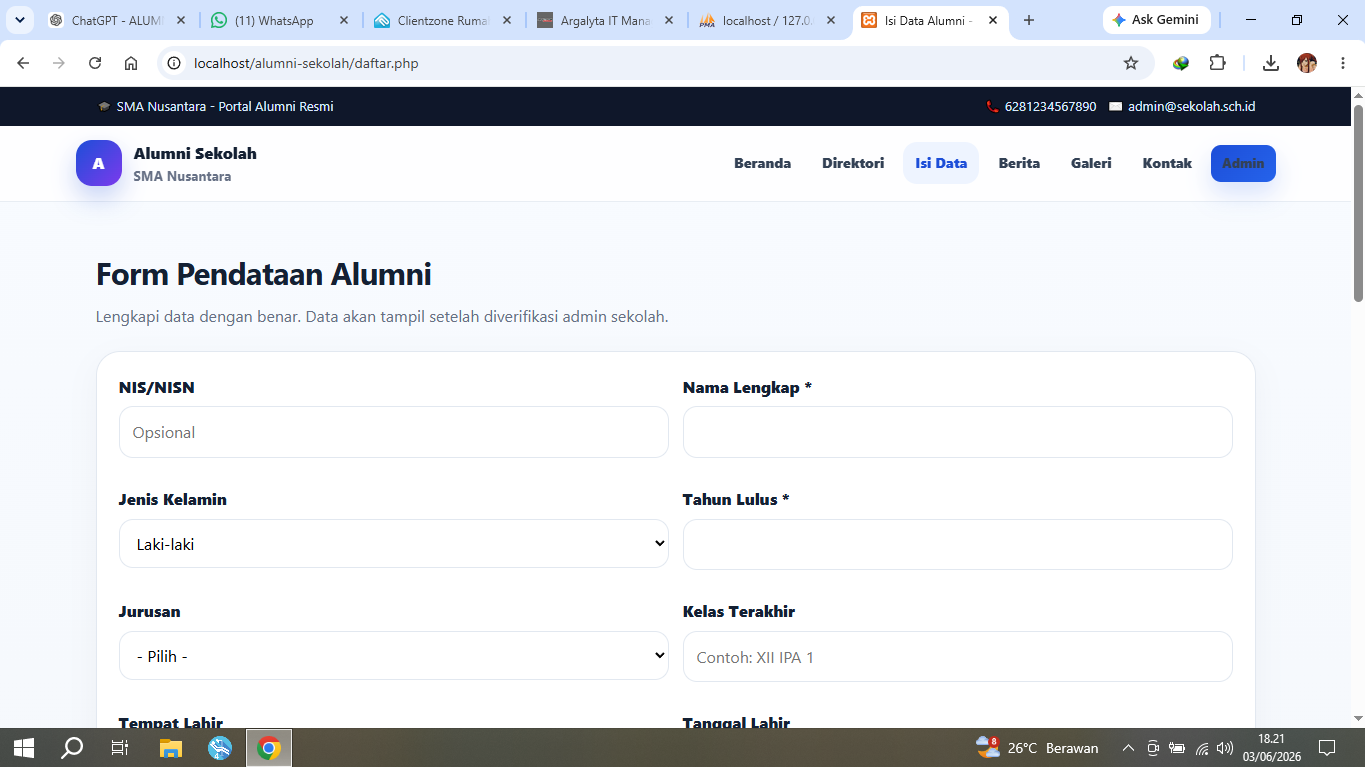
Task: Open the Berita page
Action: (x=1019, y=163)
